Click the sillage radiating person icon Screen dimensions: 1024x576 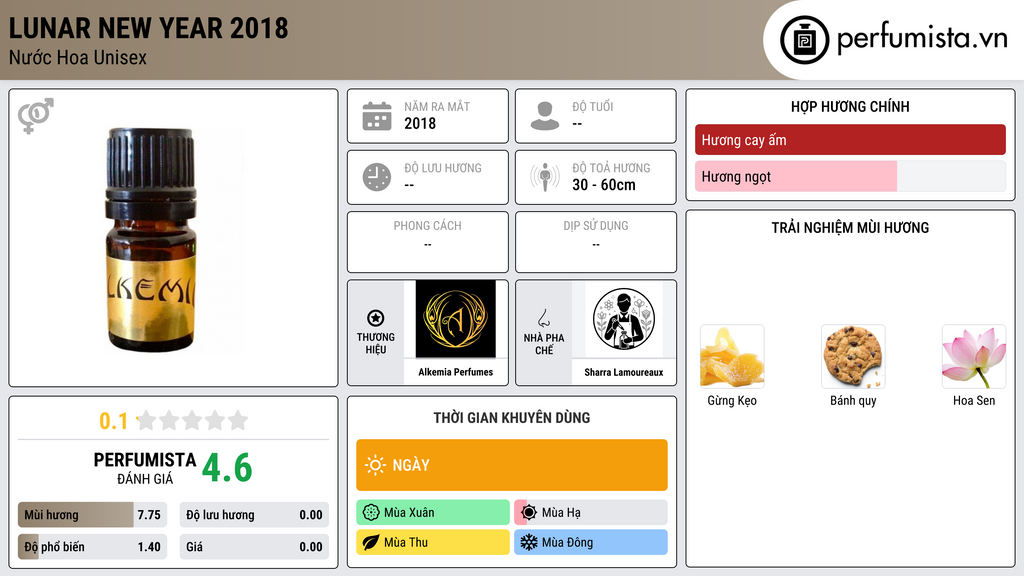click(x=545, y=177)
